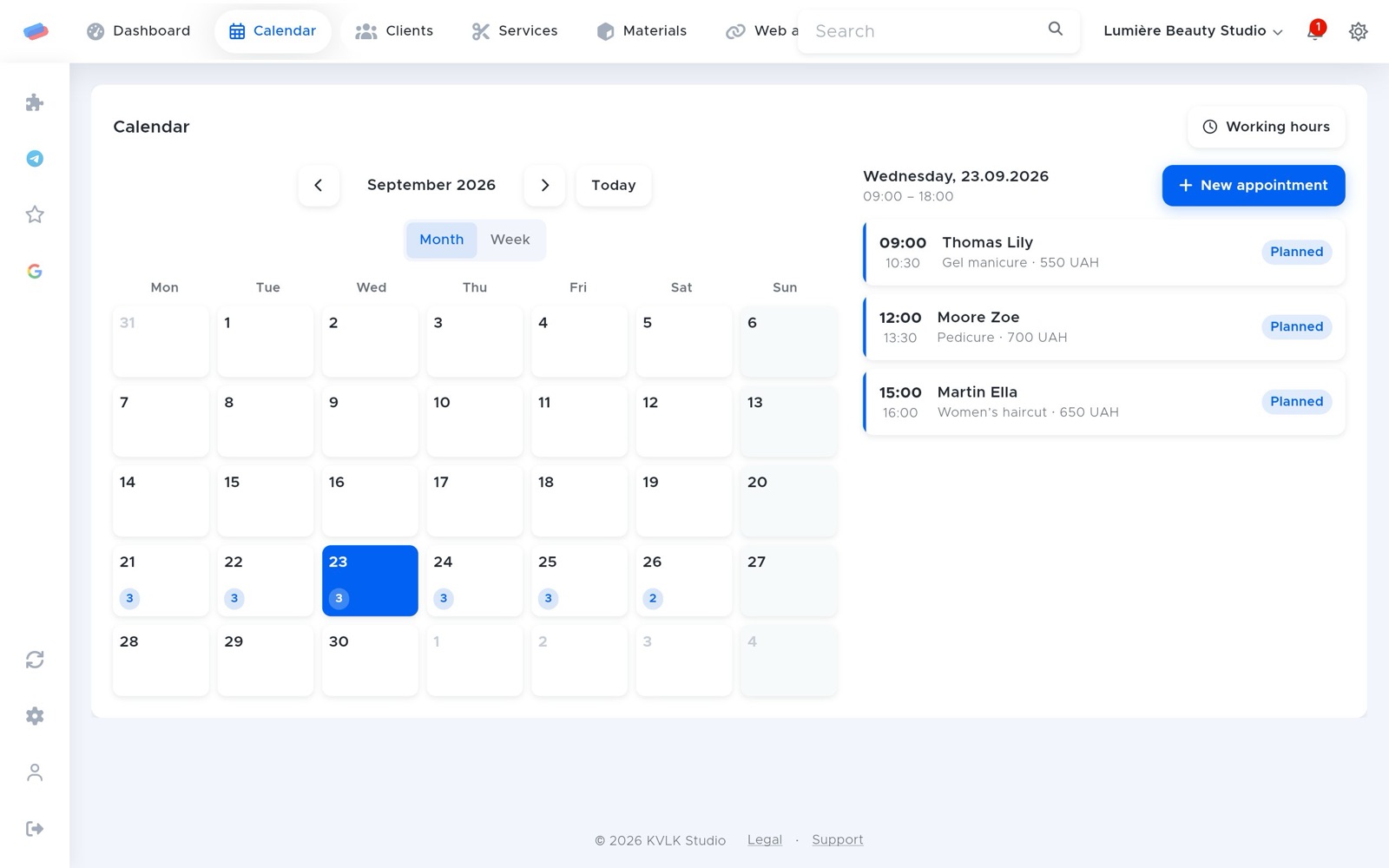Go to previous month with left chevron
Image resolution: width=1389 pixels, height=868 pixels.
click(319, 185)
